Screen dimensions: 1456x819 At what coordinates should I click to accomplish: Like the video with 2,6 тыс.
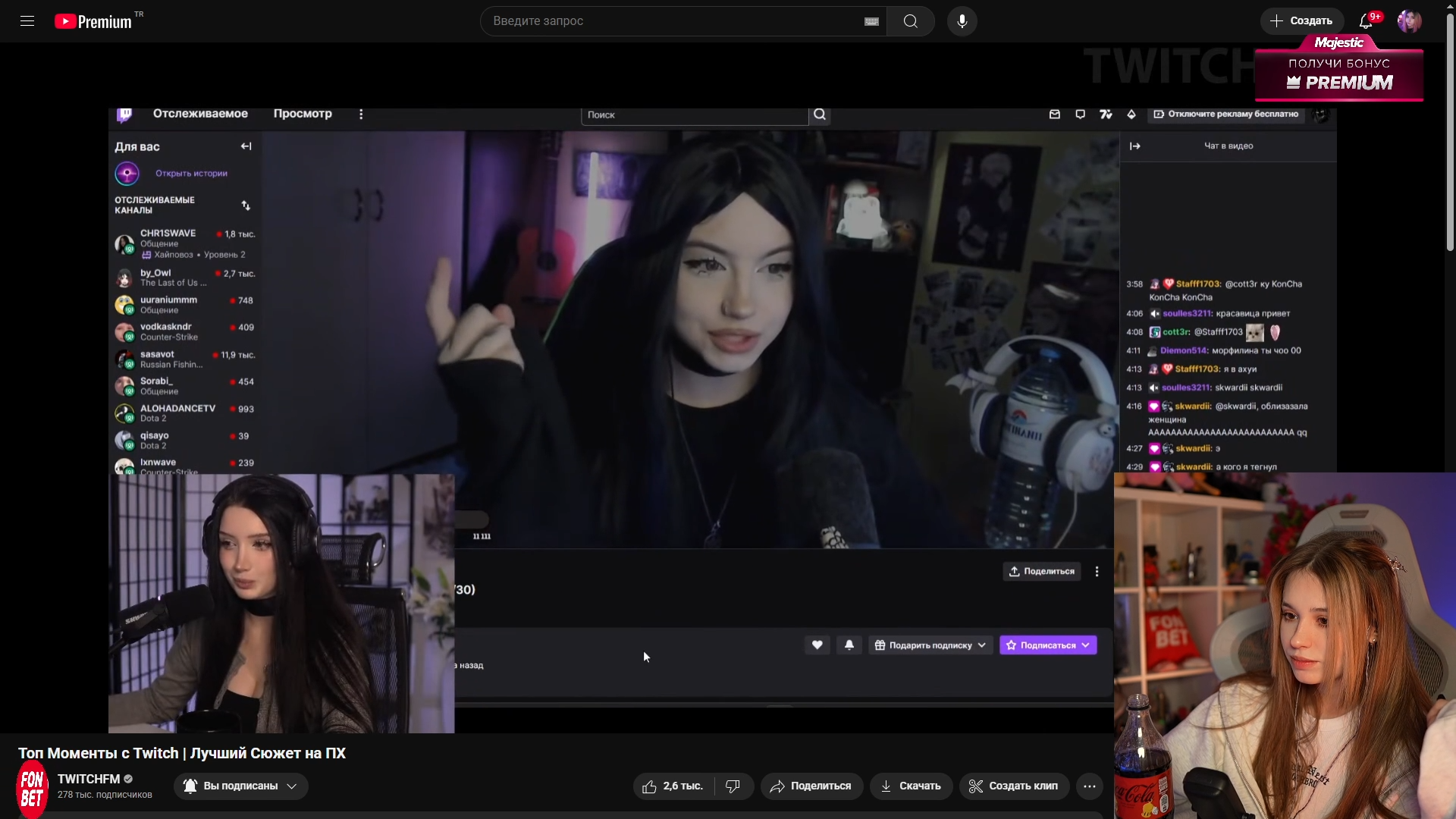click(673, 786)
